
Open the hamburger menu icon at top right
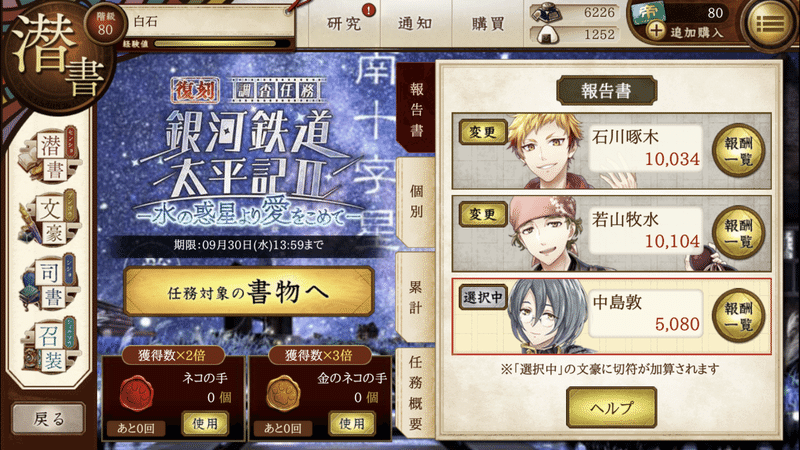coord(770,23)
